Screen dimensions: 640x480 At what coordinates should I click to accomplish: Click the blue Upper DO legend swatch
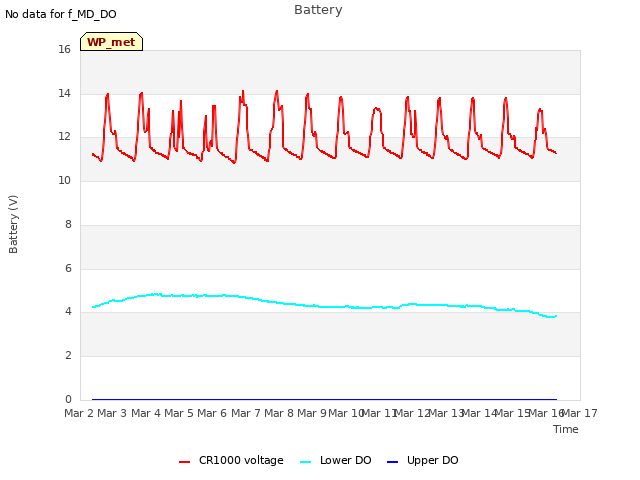tap(392, 462)
